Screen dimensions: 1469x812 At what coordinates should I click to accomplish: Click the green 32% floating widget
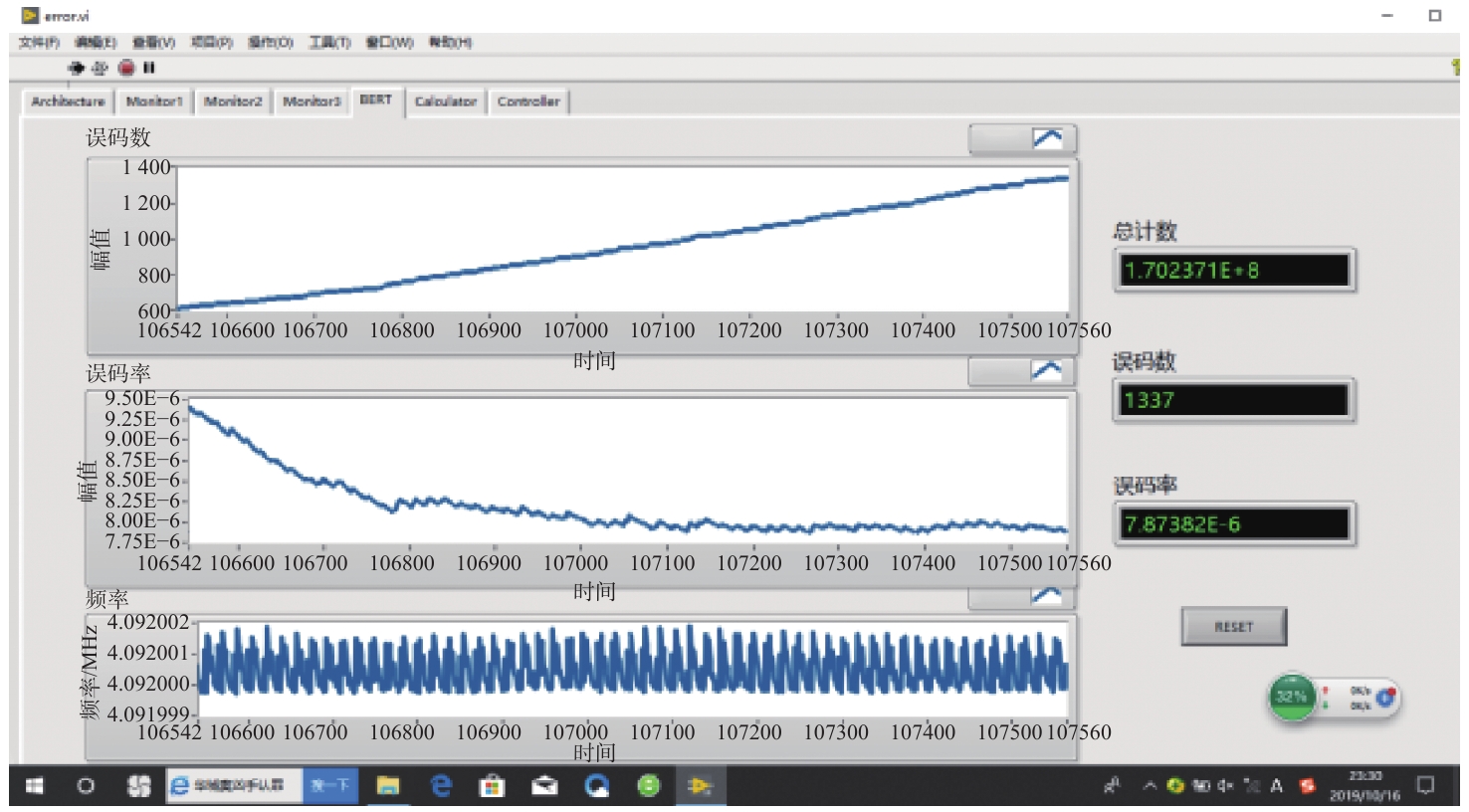pos(1292,697)
